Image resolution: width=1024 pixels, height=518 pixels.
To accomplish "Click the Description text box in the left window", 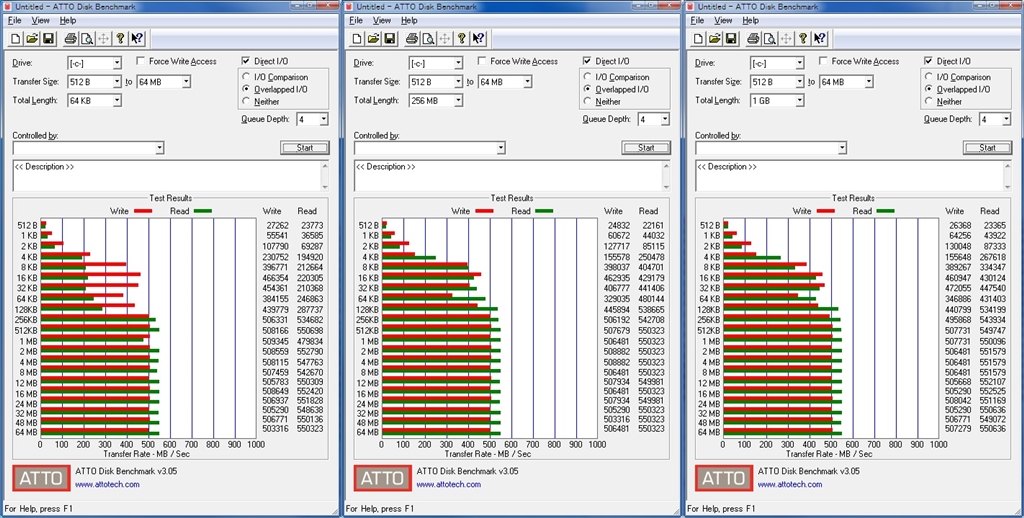I will point(165,174).
